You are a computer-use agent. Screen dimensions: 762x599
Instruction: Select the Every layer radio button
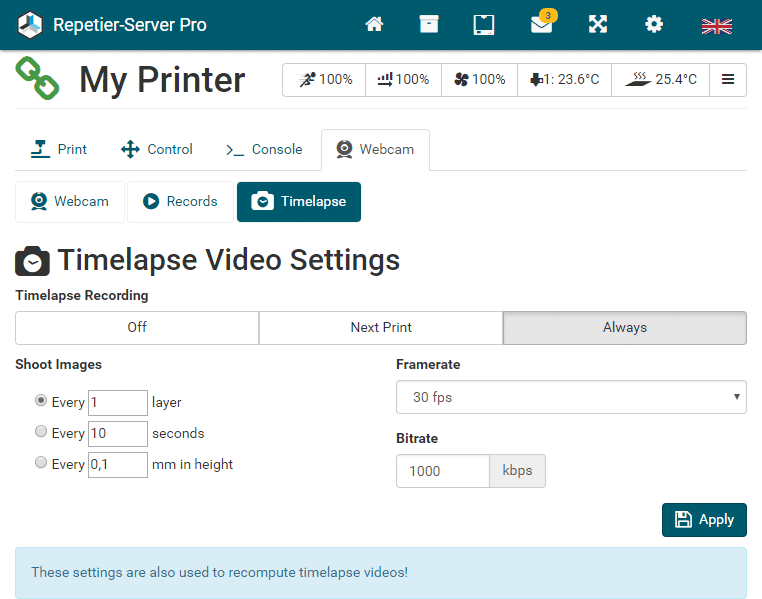pos(41,400)
